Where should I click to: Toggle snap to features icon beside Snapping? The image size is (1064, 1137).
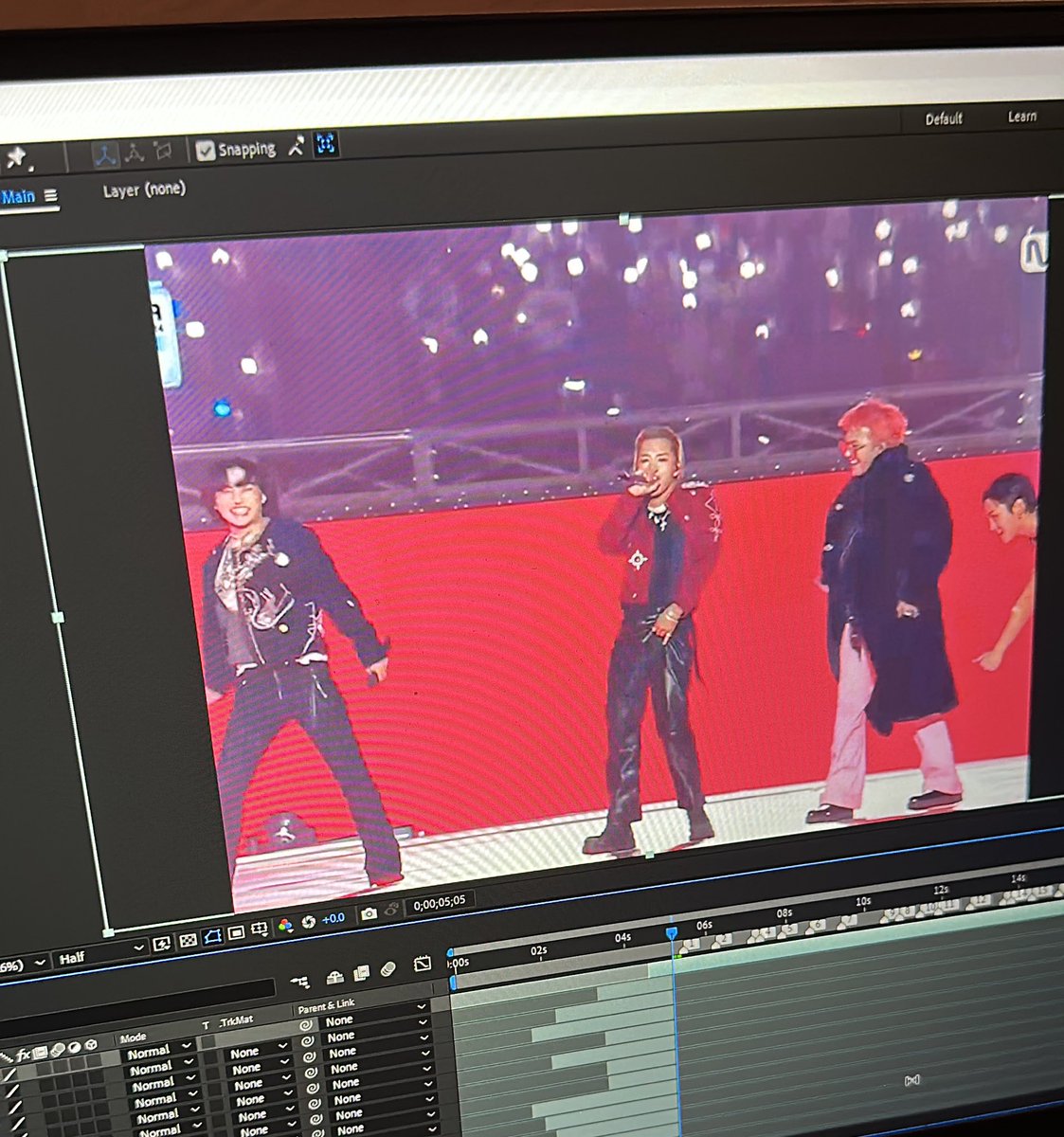pos(327,144)
